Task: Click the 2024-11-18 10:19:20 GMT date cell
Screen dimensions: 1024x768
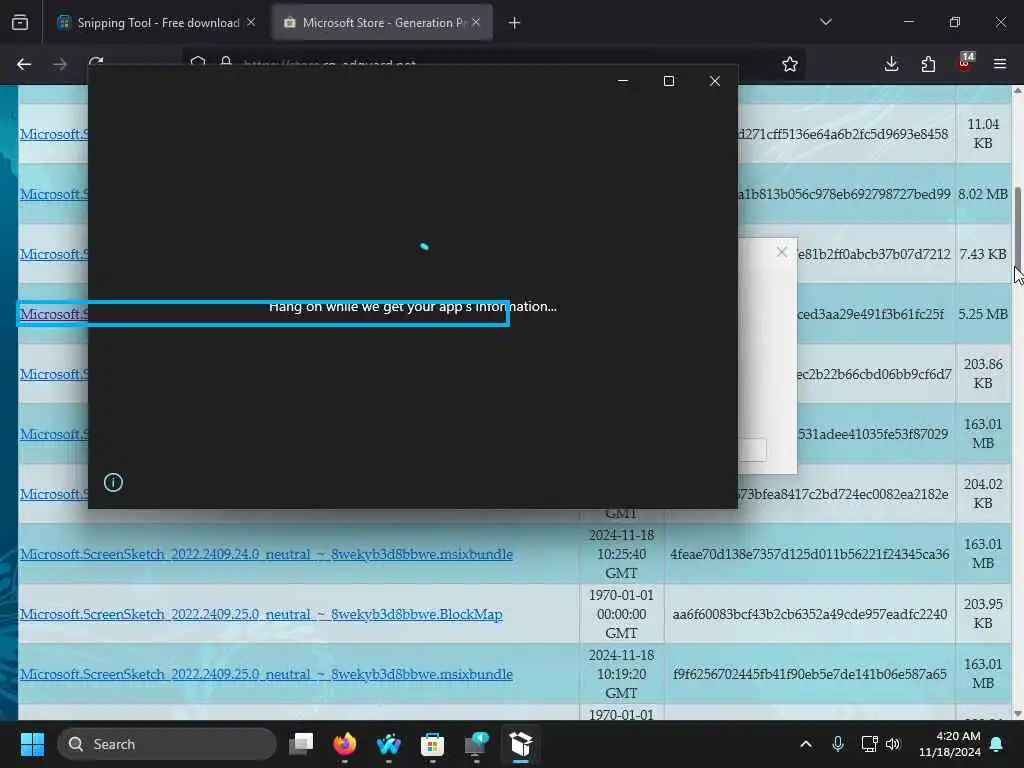Action: coord(621,674)
